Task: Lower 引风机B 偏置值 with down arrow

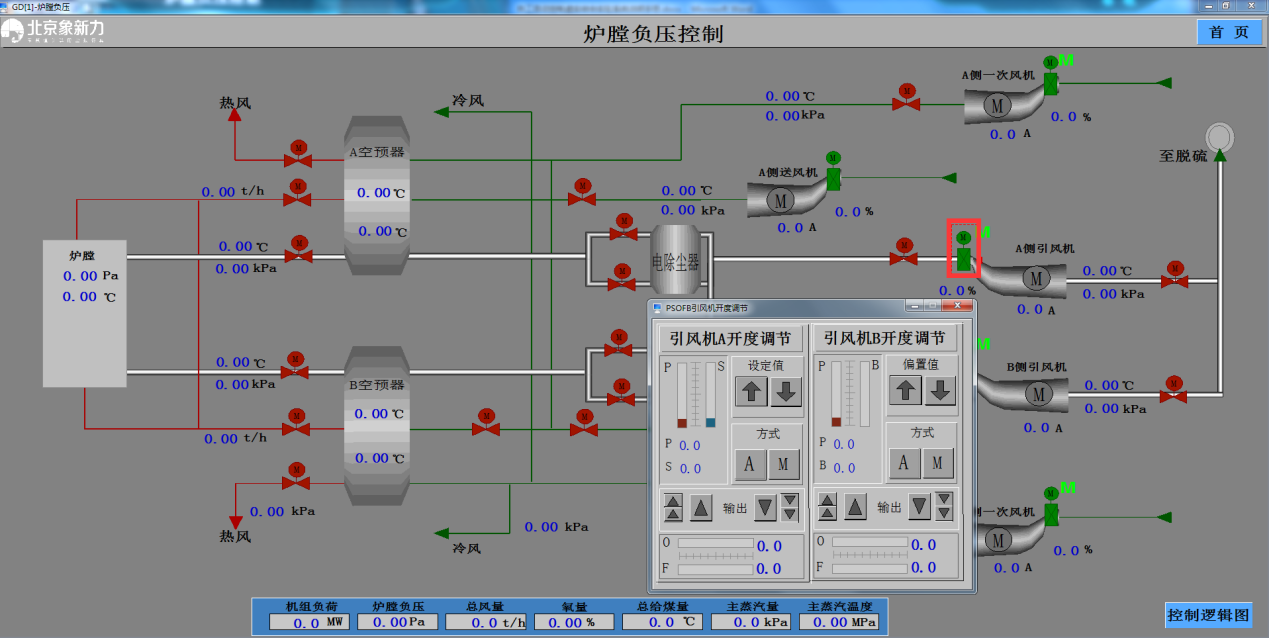Action: coord(939,390)
